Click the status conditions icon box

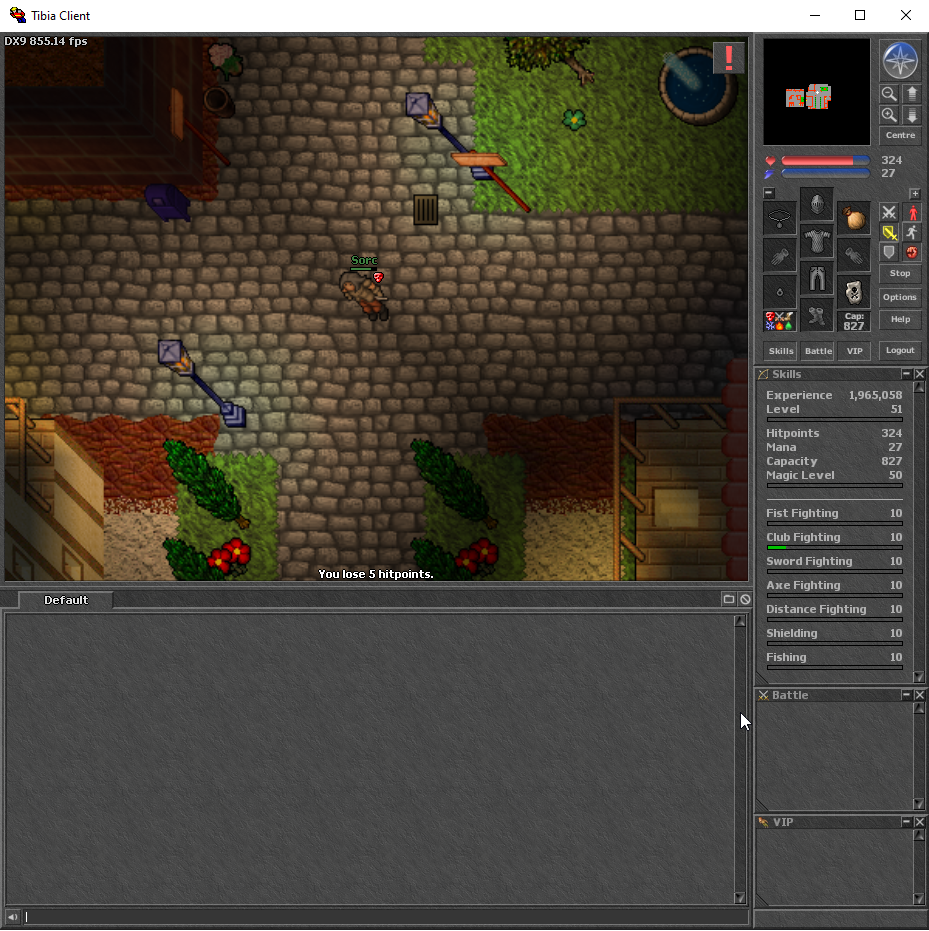click(x=779, y=321)
